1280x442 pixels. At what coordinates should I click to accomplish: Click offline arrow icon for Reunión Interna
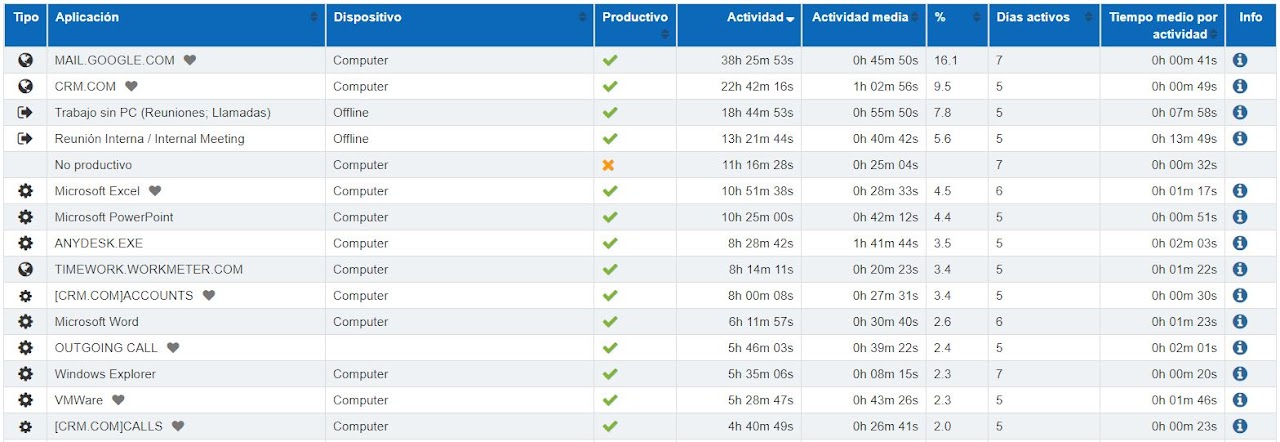(26, 139)
